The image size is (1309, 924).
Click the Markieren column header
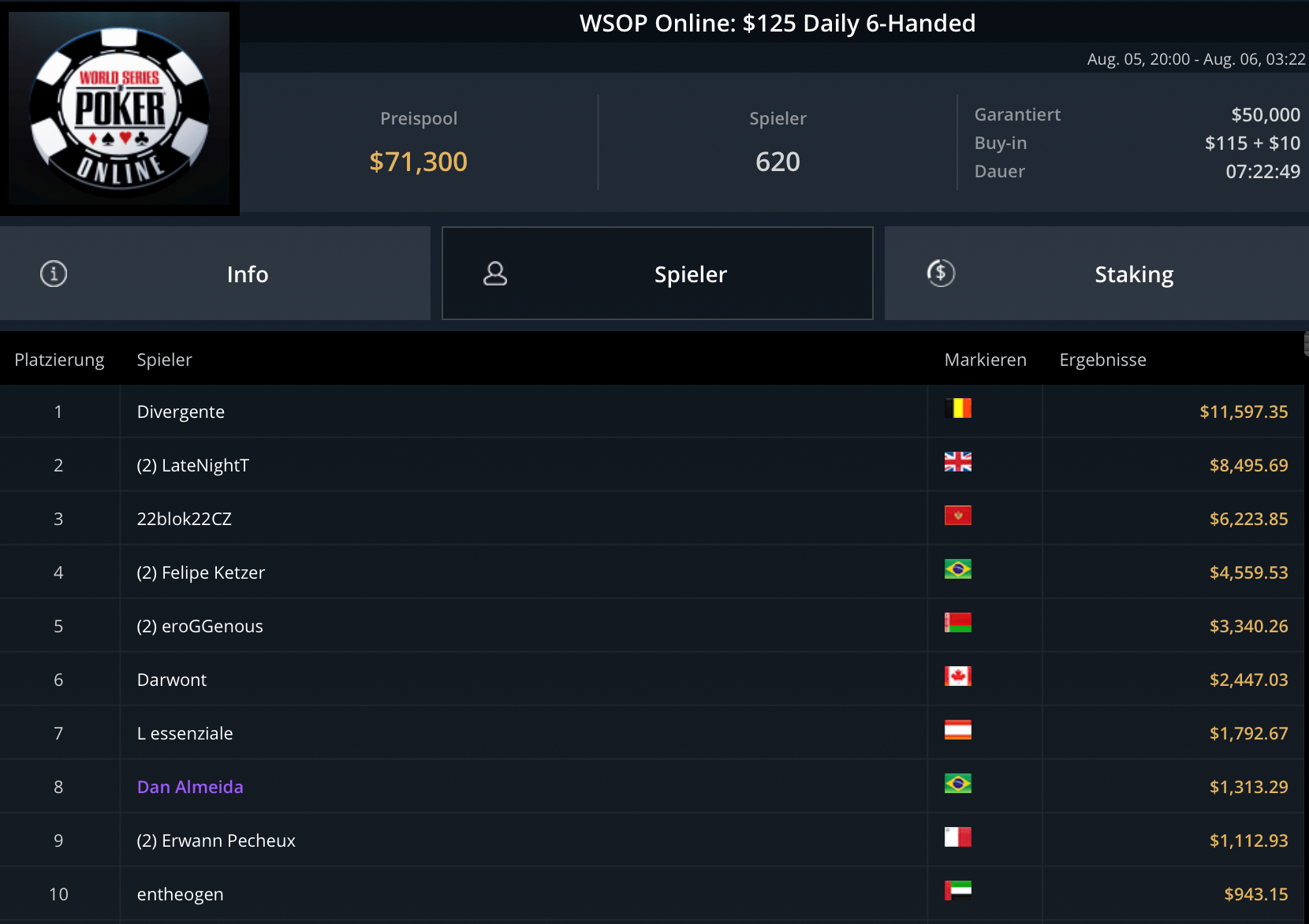click(x=985, y=360)
